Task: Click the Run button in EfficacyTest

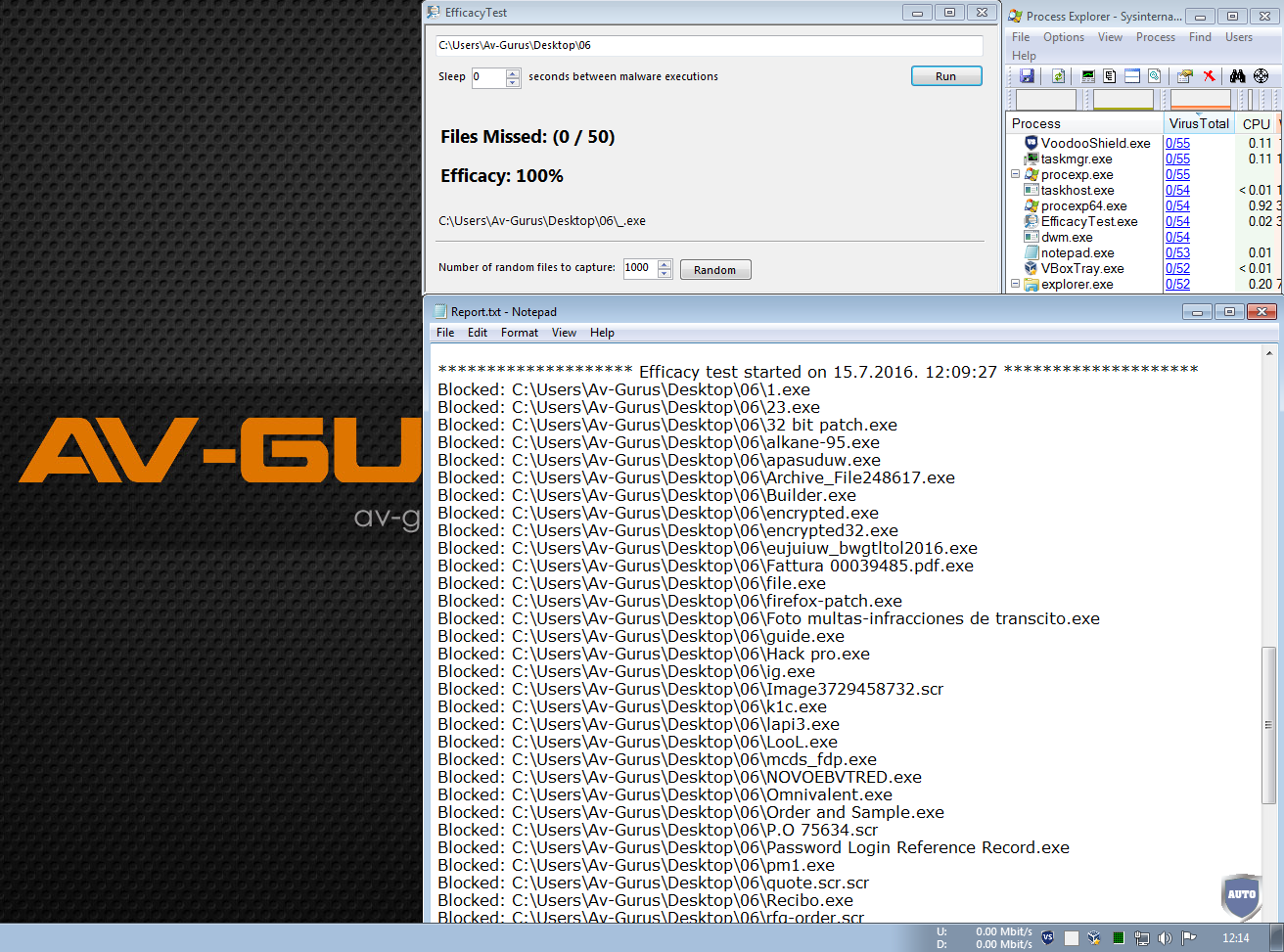Action: point(945,76)
